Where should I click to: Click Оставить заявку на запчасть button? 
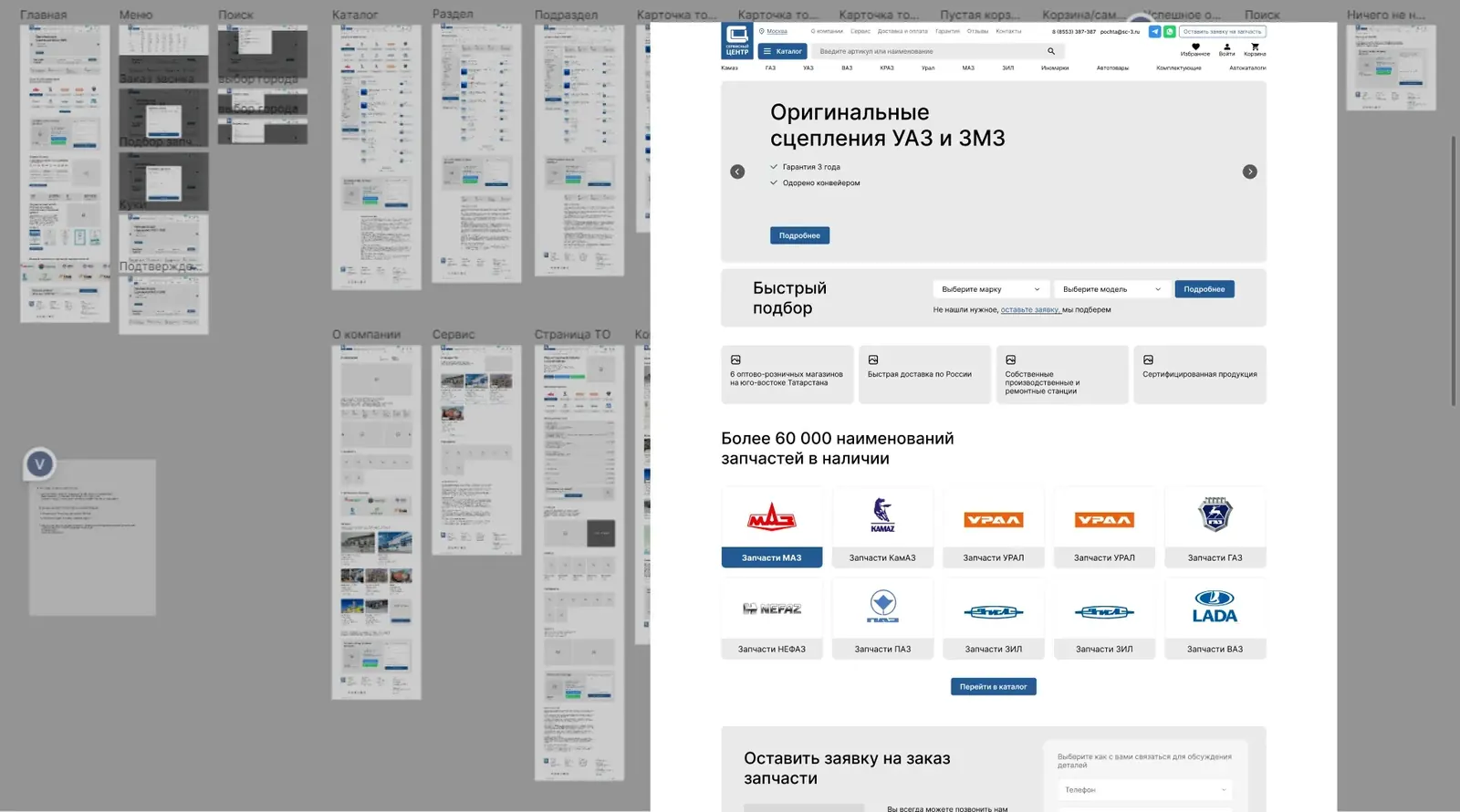(1223, 31)
